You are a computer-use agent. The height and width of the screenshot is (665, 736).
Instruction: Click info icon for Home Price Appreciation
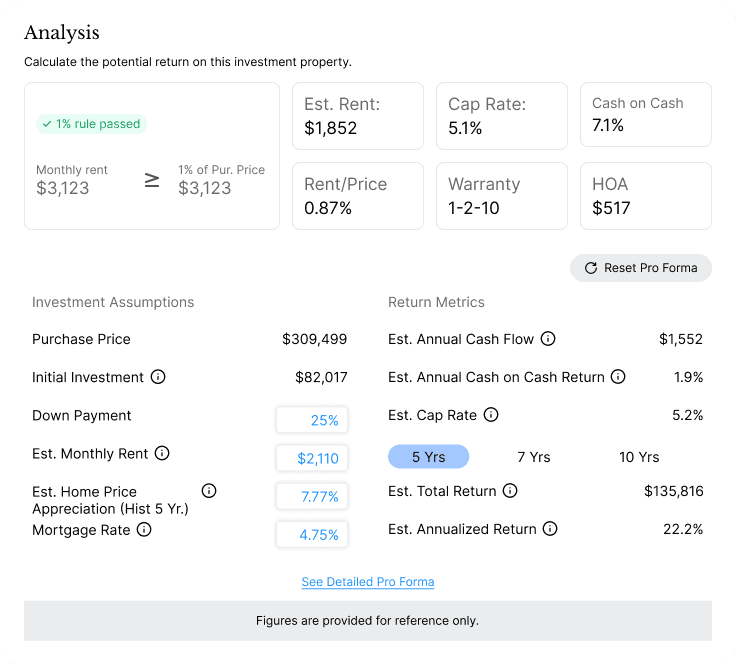pyautogui.click(x=209, y=491)
